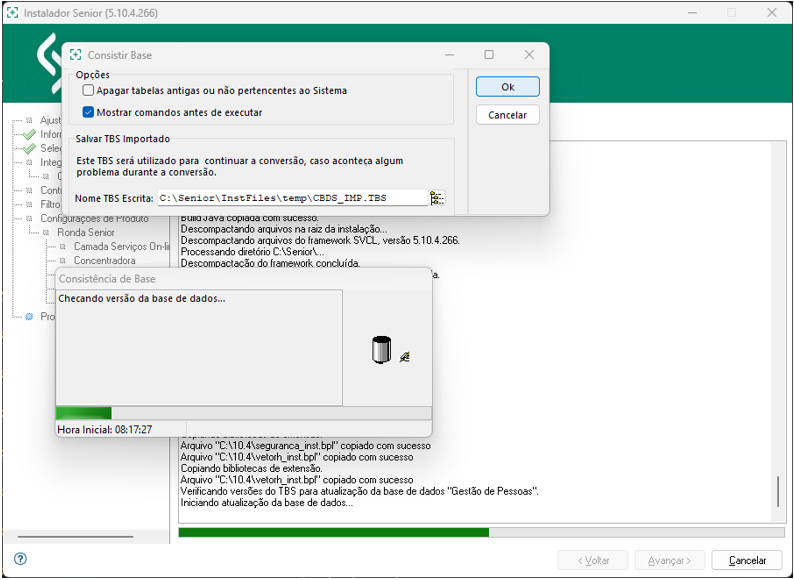Click 'Iniciando atualização da base de dados...' log line
The width and height of the screenshot is (794, 580).
(267, 503)
